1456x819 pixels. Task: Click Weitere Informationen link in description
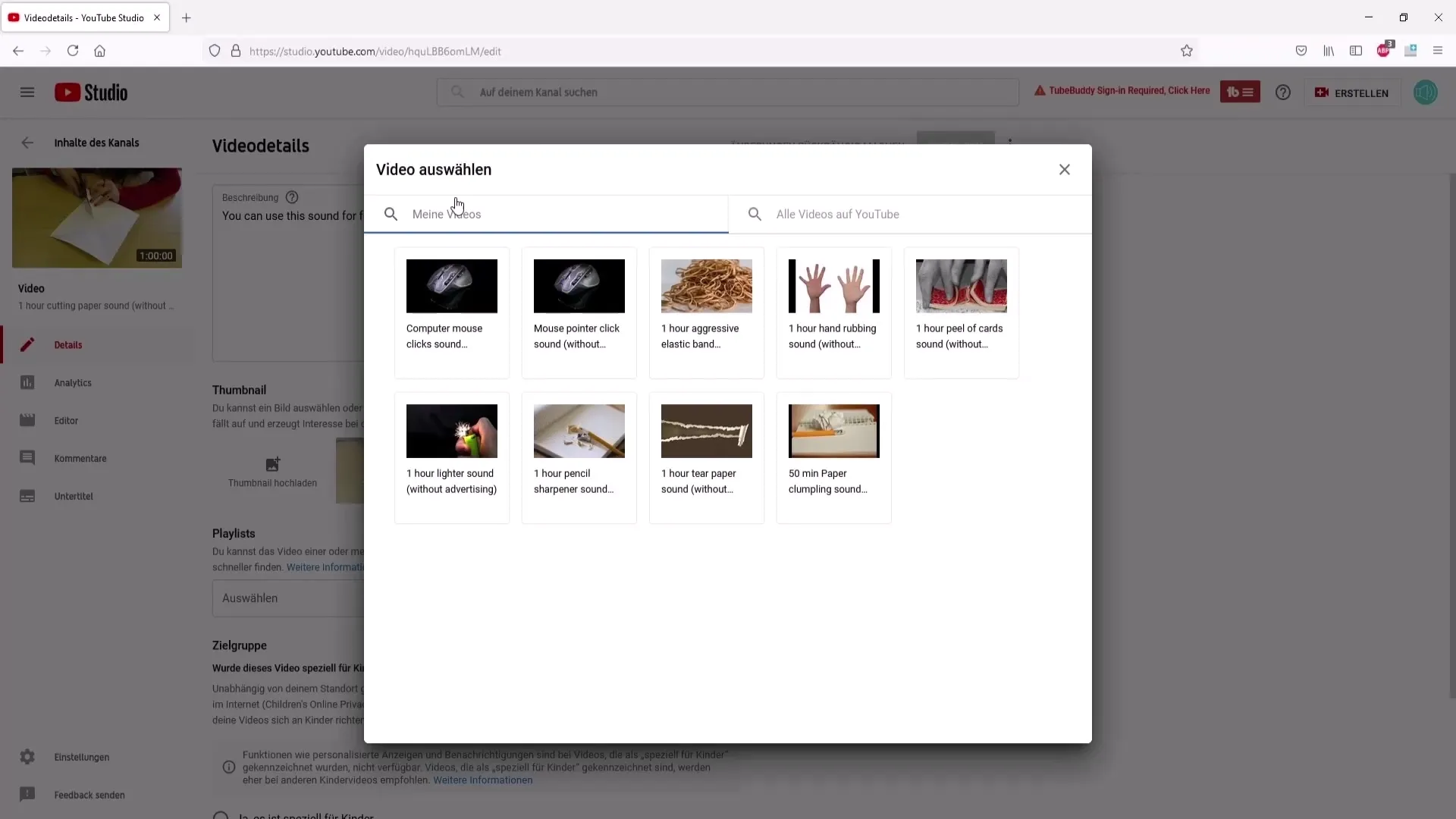tap(483, 780)
